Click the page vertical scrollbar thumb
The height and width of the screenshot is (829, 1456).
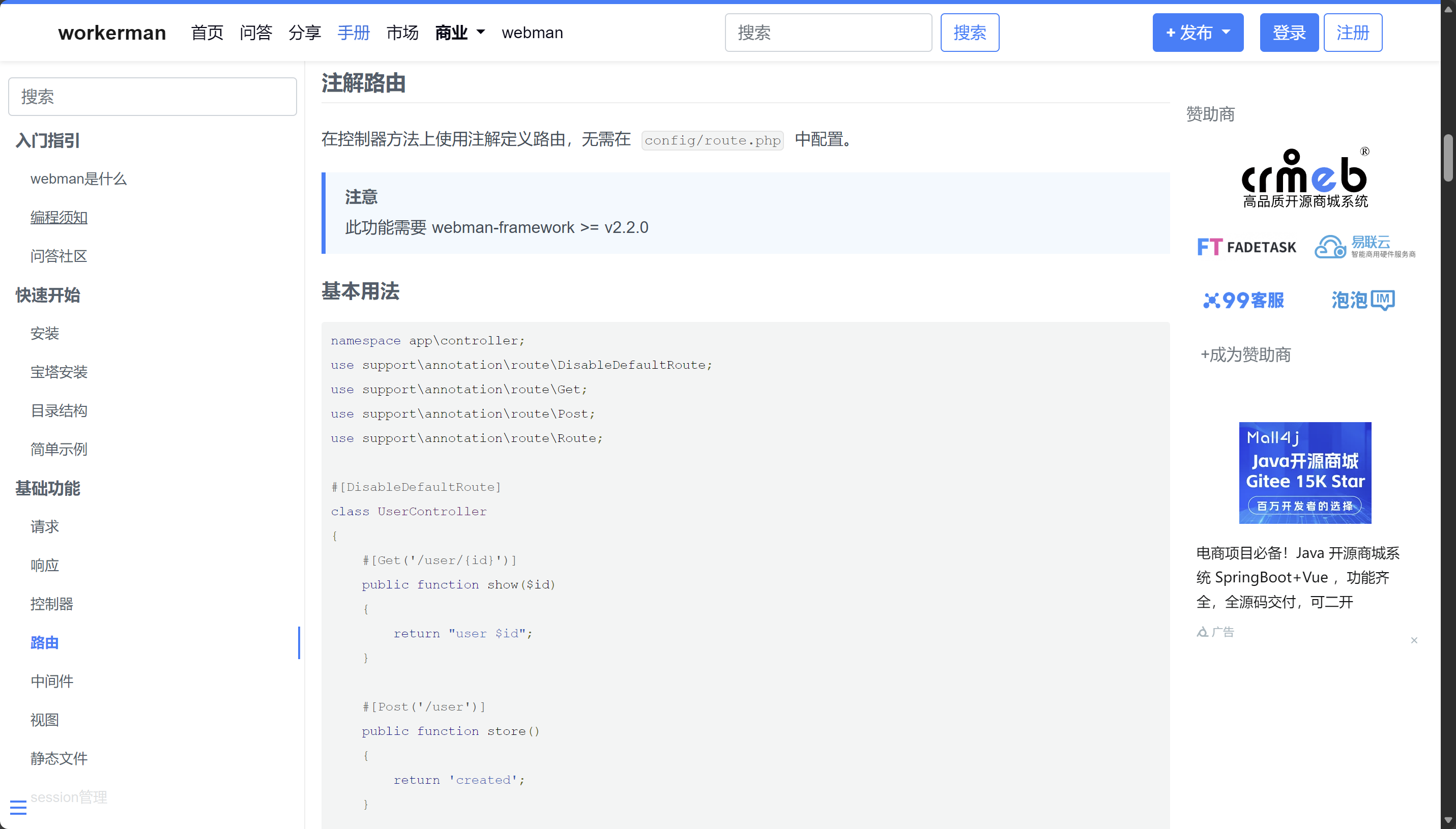[1448, 158]
